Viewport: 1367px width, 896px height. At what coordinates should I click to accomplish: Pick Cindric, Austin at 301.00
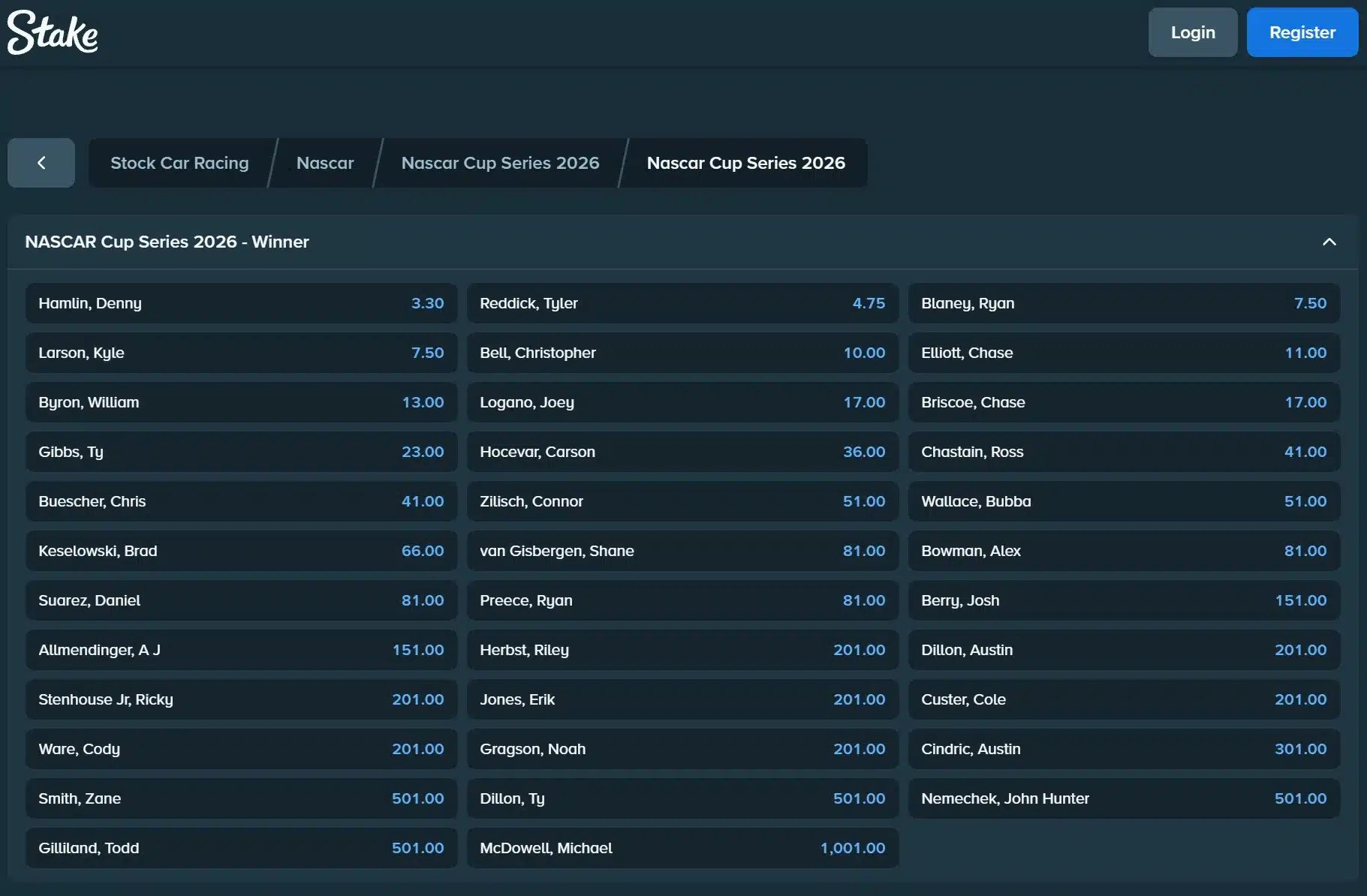pos(1124,749)
